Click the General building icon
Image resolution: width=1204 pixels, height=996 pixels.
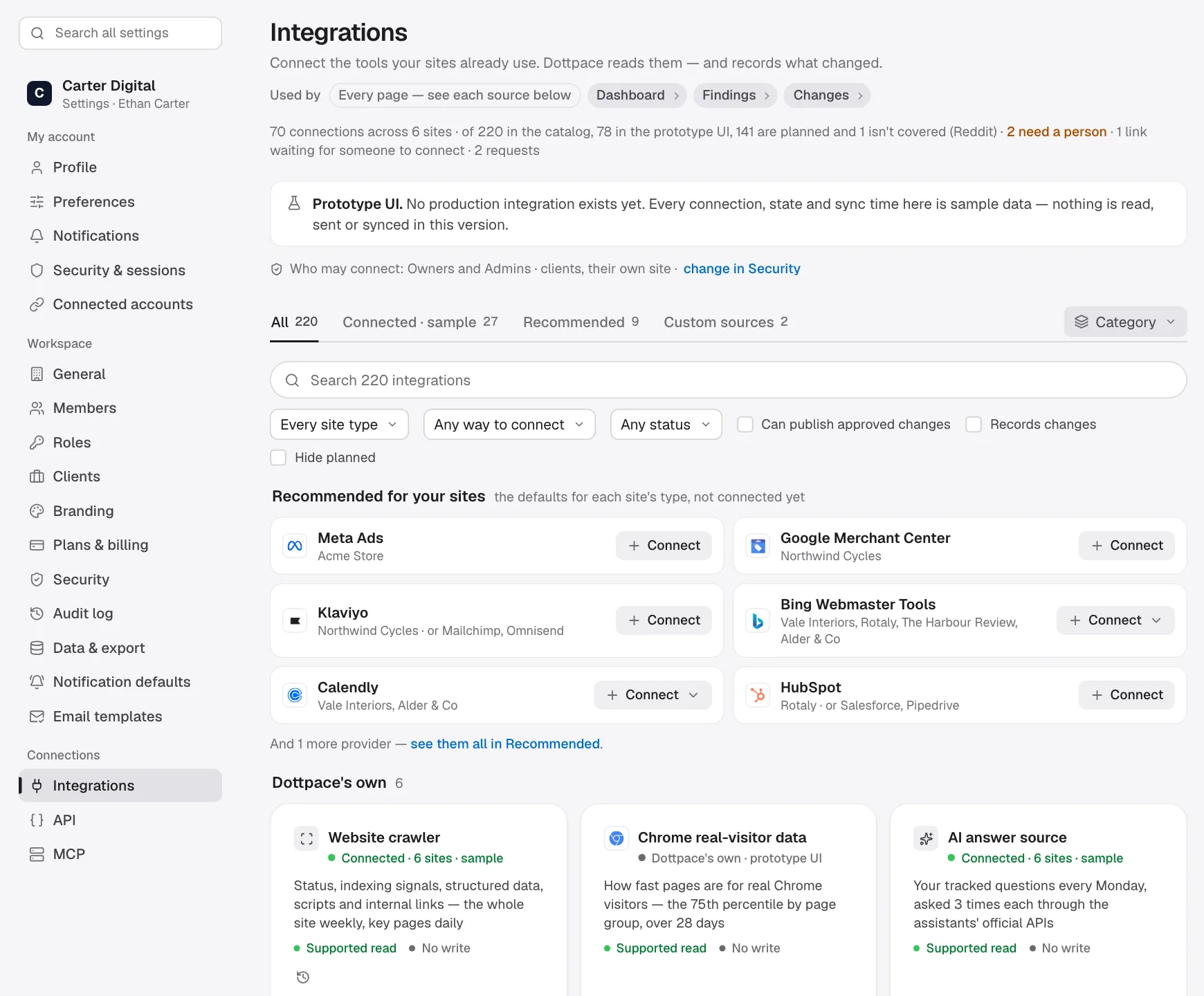[37, 374]
